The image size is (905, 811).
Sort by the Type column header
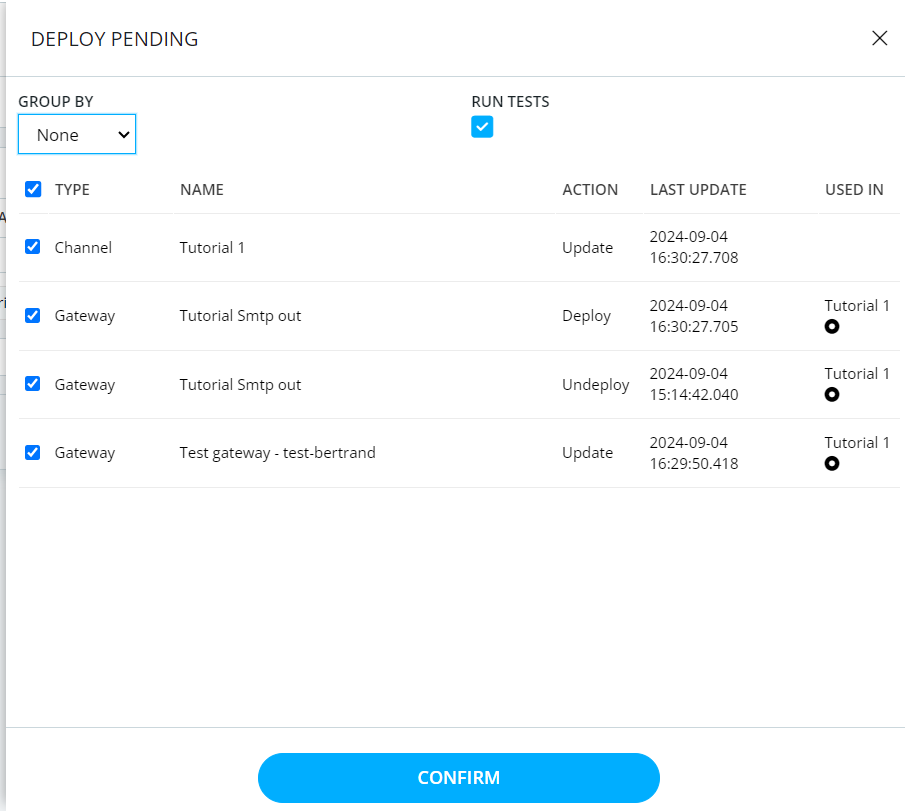click(x=72, y=189)
